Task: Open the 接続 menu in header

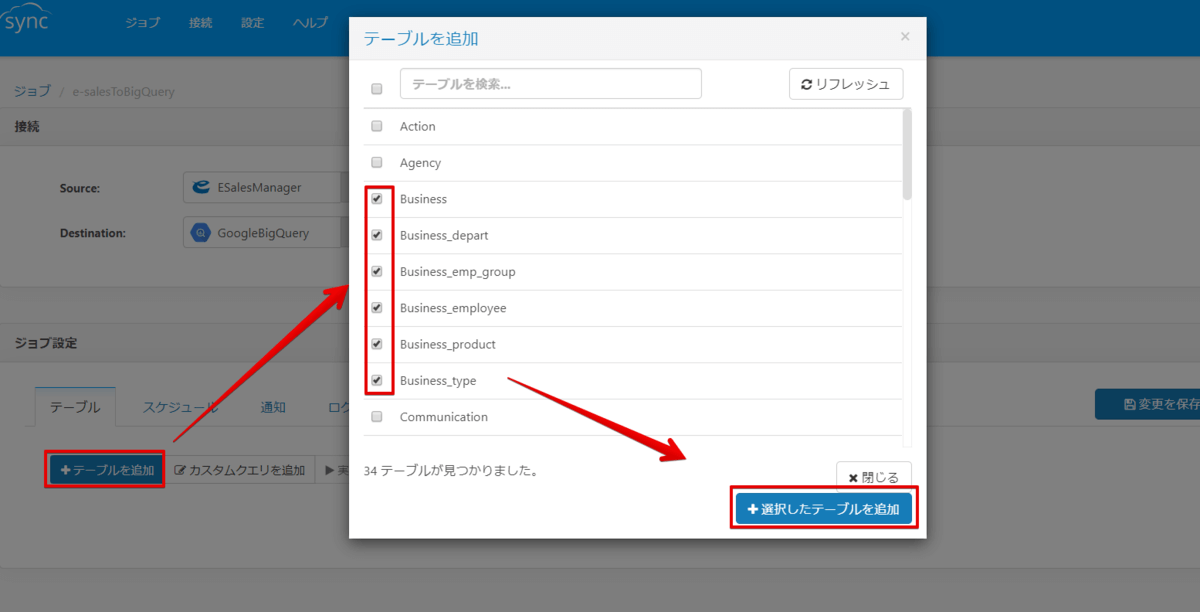Action: pos(201,23)
